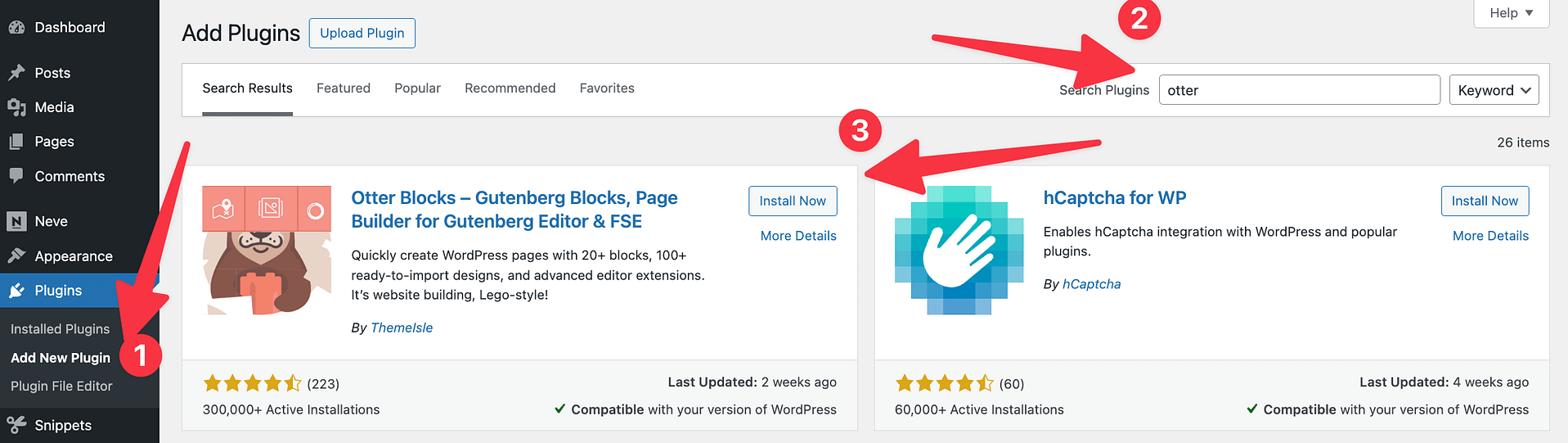This screenshot has height=443, width=1568.
Task: Open the Keyword search type dropdown
Action: [x=1493, y=90]
